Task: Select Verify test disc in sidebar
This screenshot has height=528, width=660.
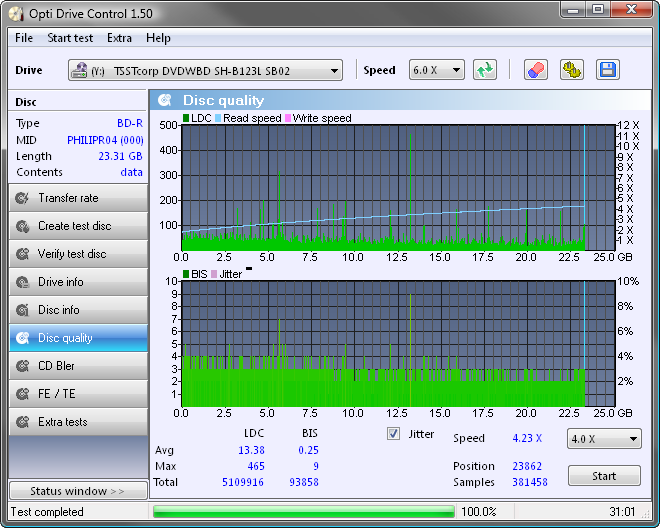Action: click(x=78, y=254)
